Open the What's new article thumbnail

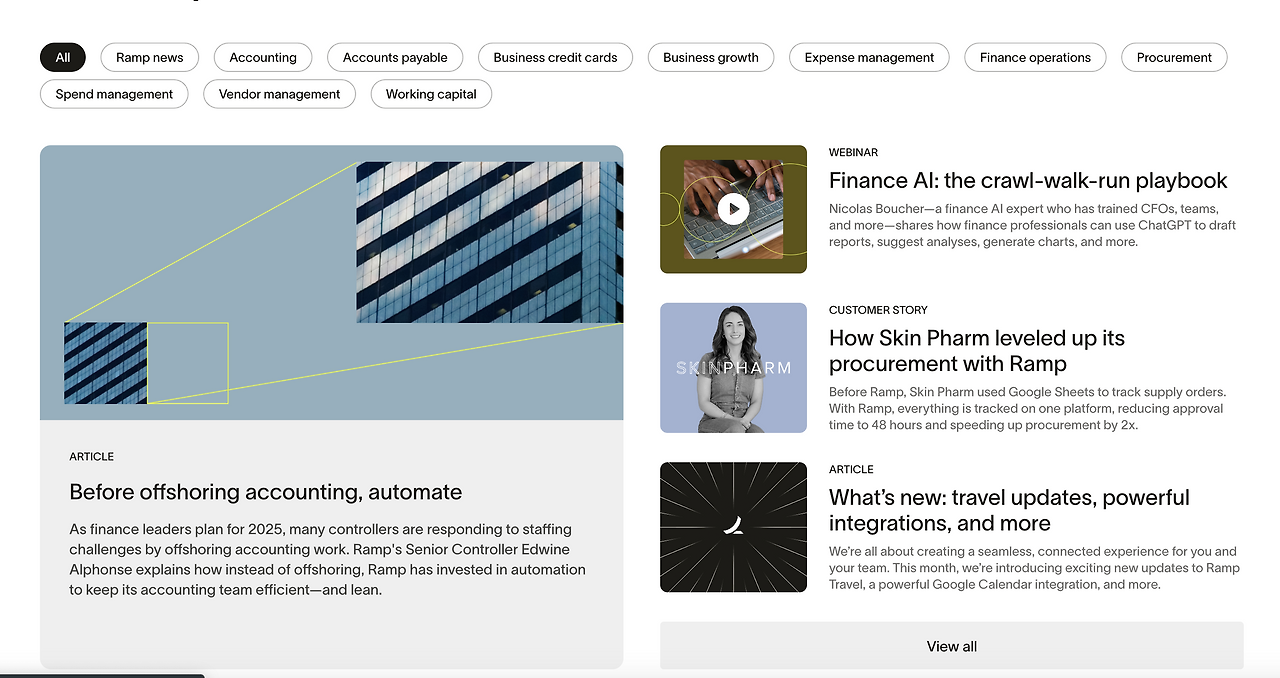[733, 527]
